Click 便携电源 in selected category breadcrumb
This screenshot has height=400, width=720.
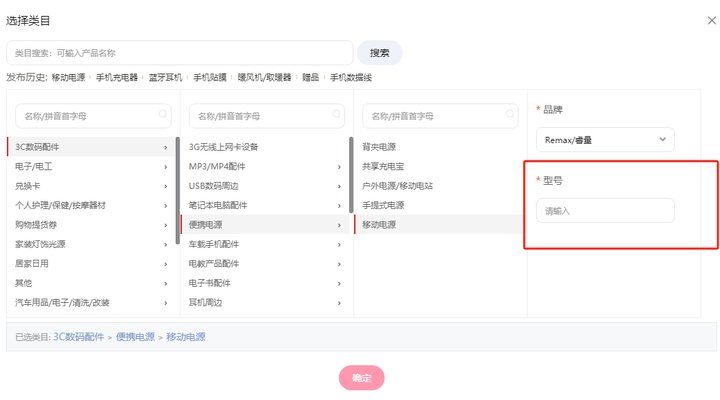tap(135, 337)
